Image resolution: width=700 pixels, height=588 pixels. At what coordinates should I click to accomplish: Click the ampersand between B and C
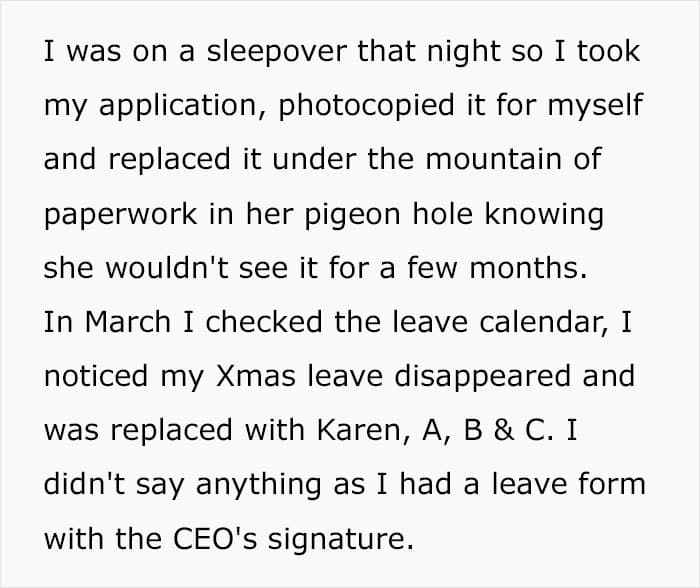[504, 430]
